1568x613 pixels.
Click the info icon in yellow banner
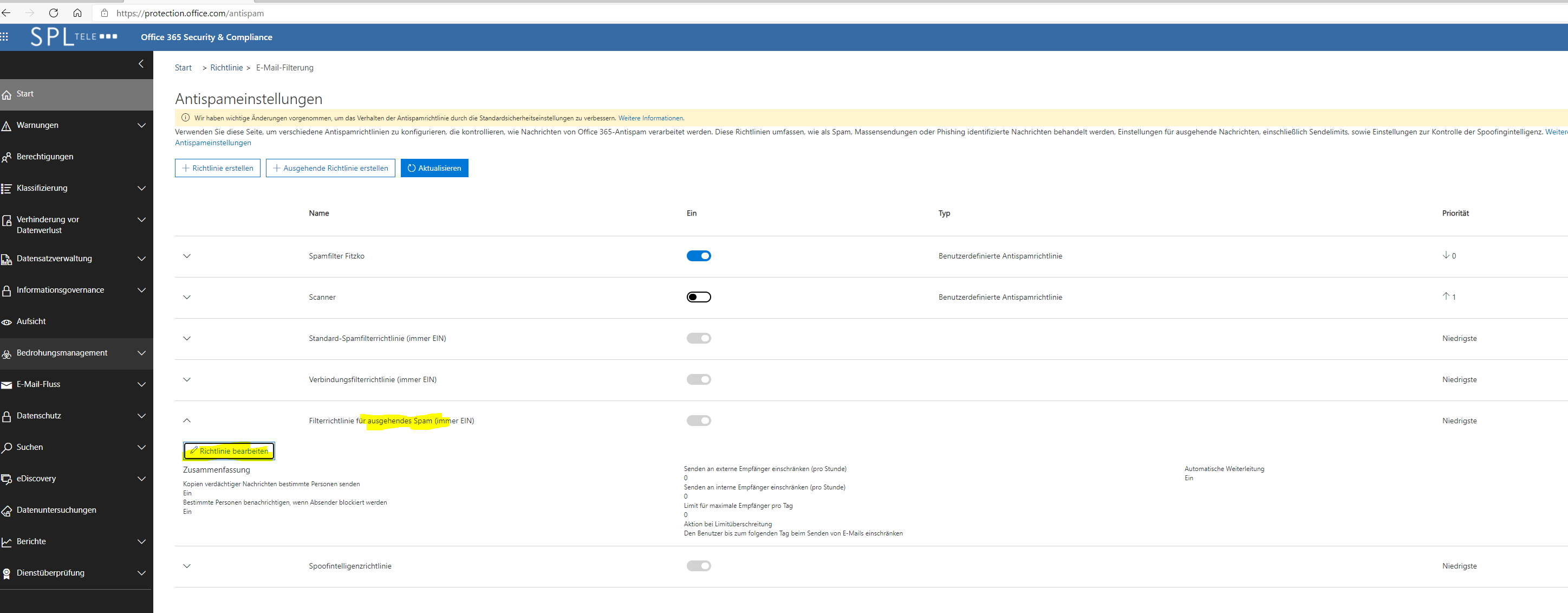186,118
